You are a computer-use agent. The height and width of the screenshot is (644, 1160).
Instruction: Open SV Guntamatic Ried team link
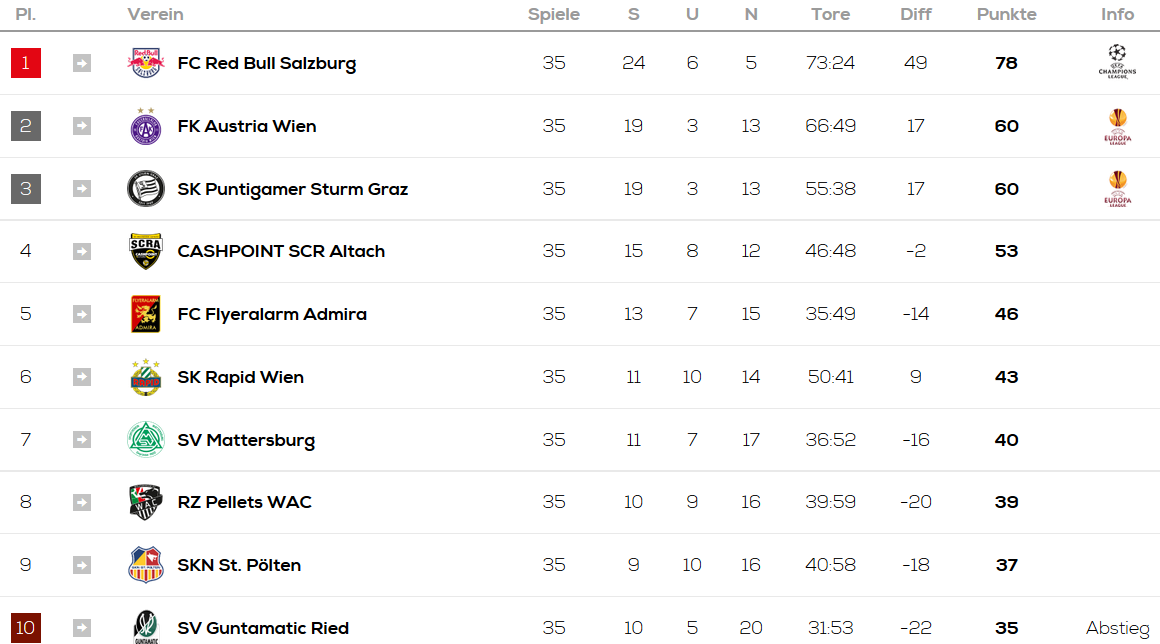tap(263, 628)
